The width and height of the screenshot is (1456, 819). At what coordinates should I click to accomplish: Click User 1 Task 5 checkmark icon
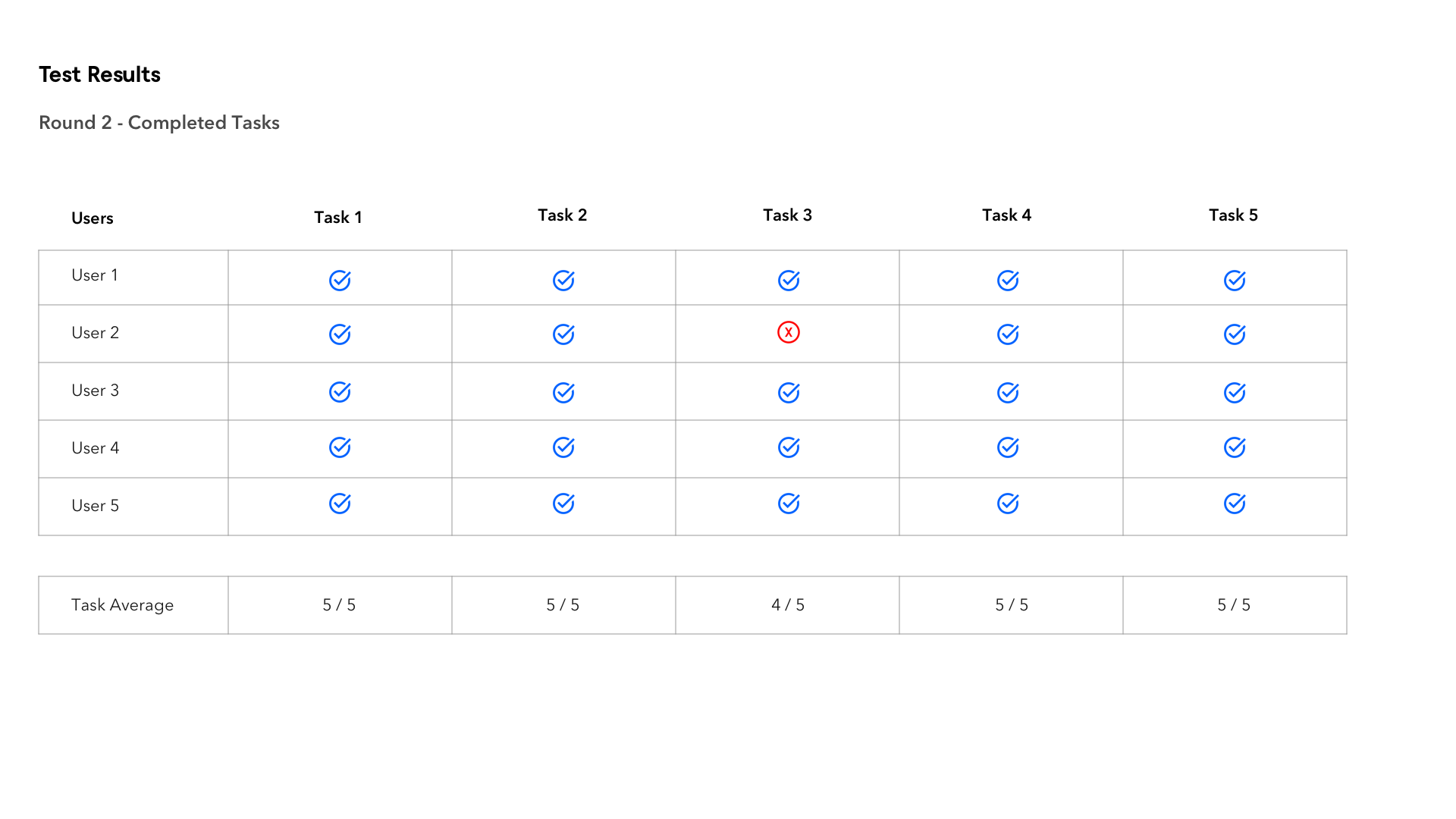pyautogui.click(x=1235, y=281)
